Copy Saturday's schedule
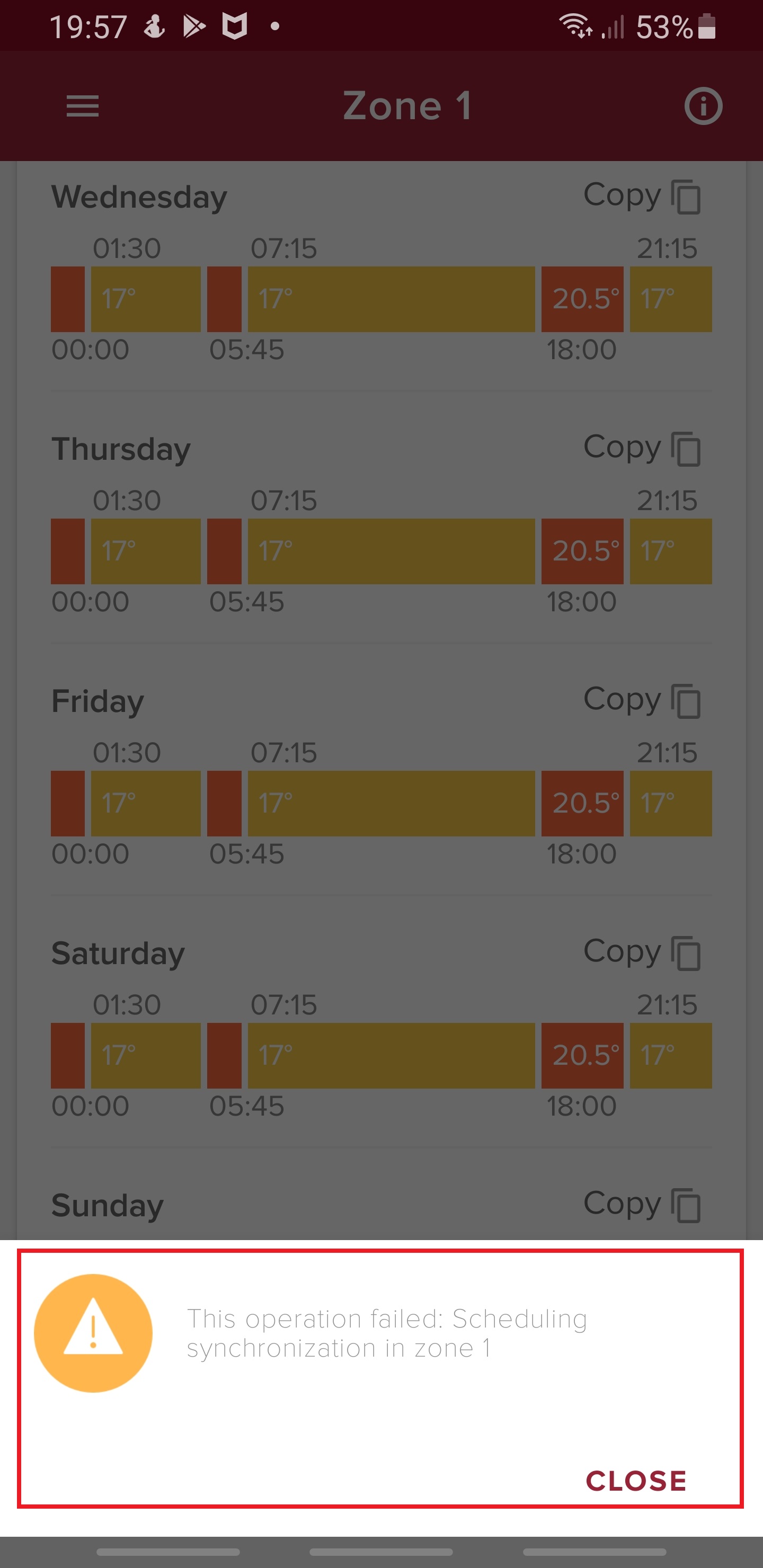Viewport: 763px width, 1568px height. tap(642, 952)
